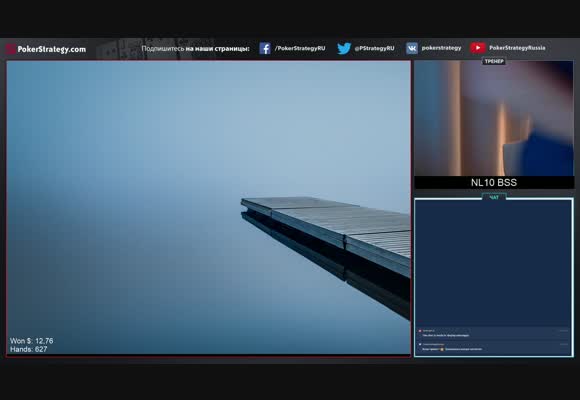
Task: Open the /PokerStrategyRU Facebook link
Action: 300,48
